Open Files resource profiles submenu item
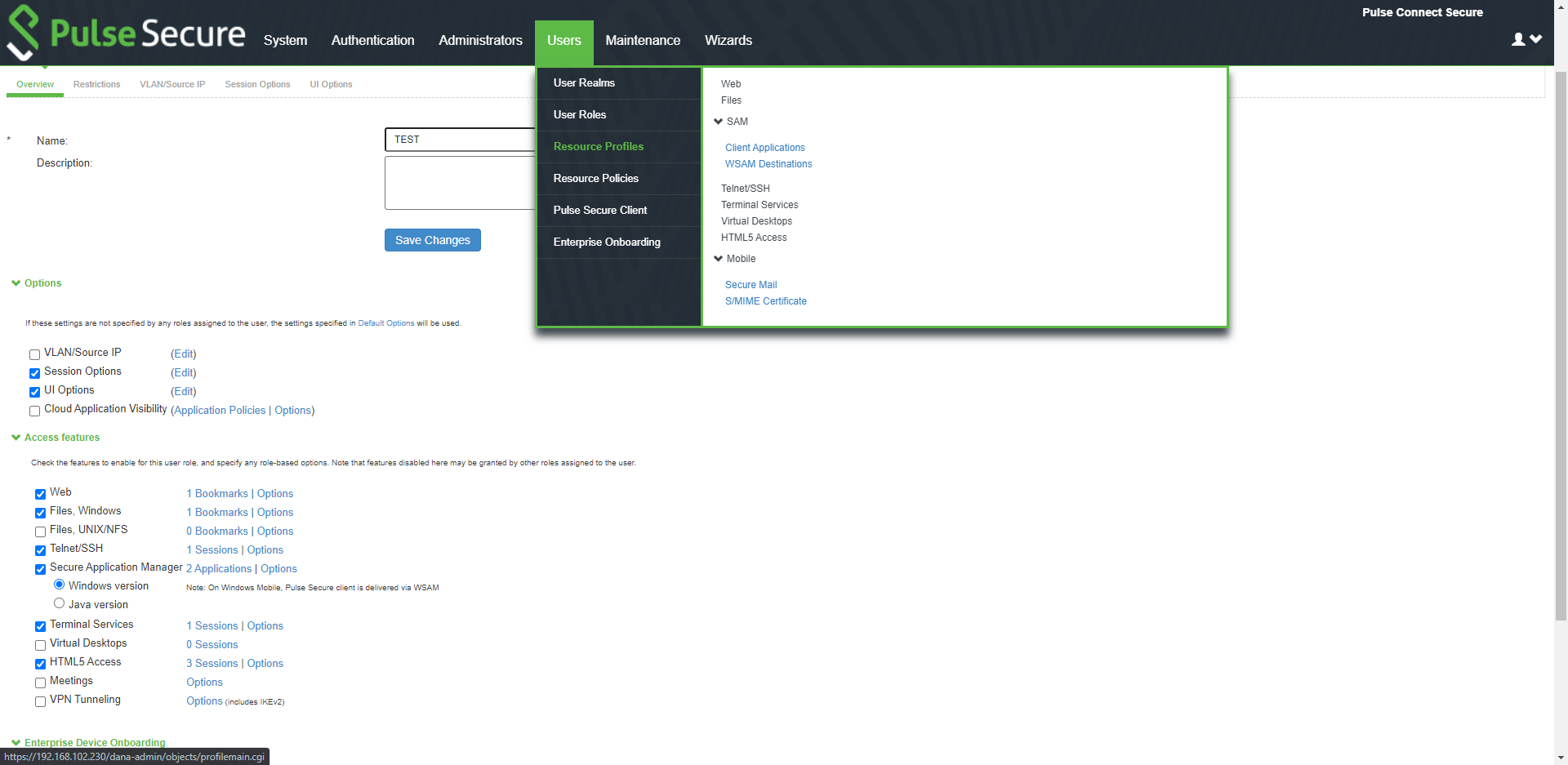Screen dimensions: 1568x765 (731, 100)
